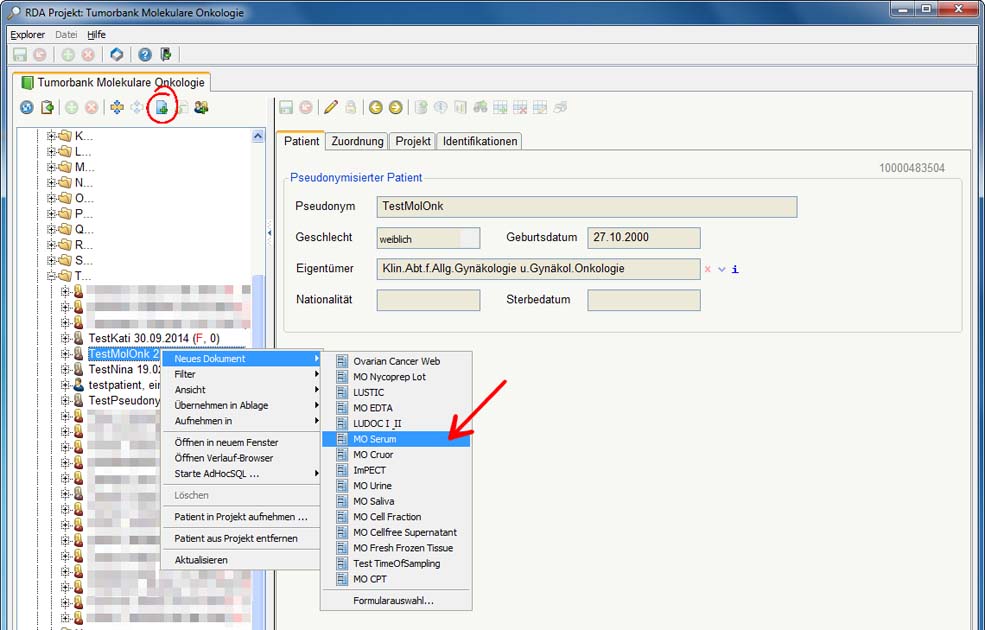Click the pencil edit icon in patient toolbar
This screenshot has height=630, width=985.
point(331,107)
